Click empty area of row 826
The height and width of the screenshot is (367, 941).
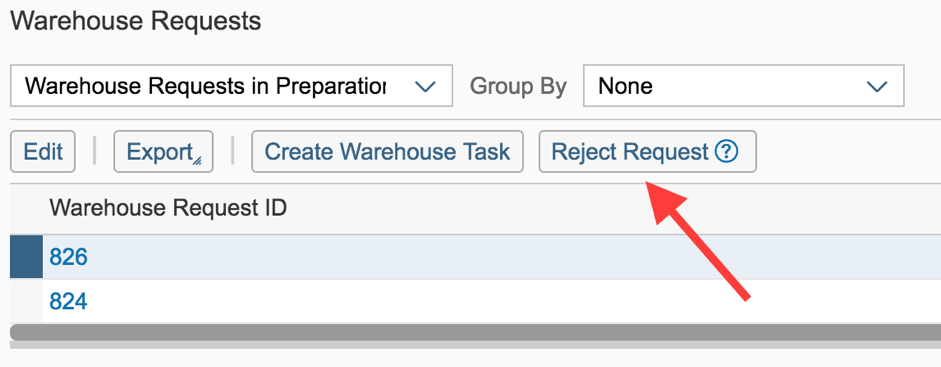(x=510, y=257)
